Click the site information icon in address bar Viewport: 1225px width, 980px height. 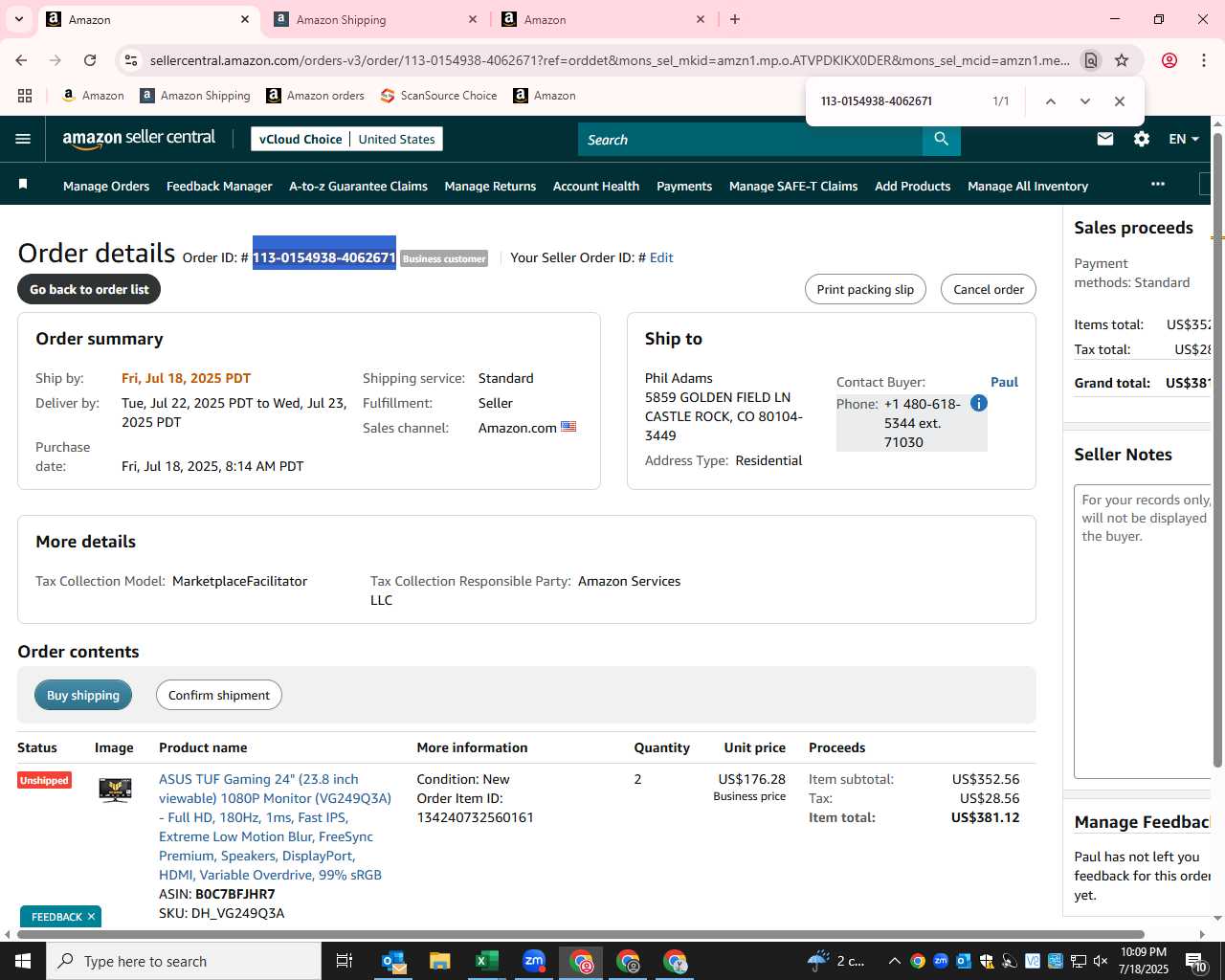[131, 60]
